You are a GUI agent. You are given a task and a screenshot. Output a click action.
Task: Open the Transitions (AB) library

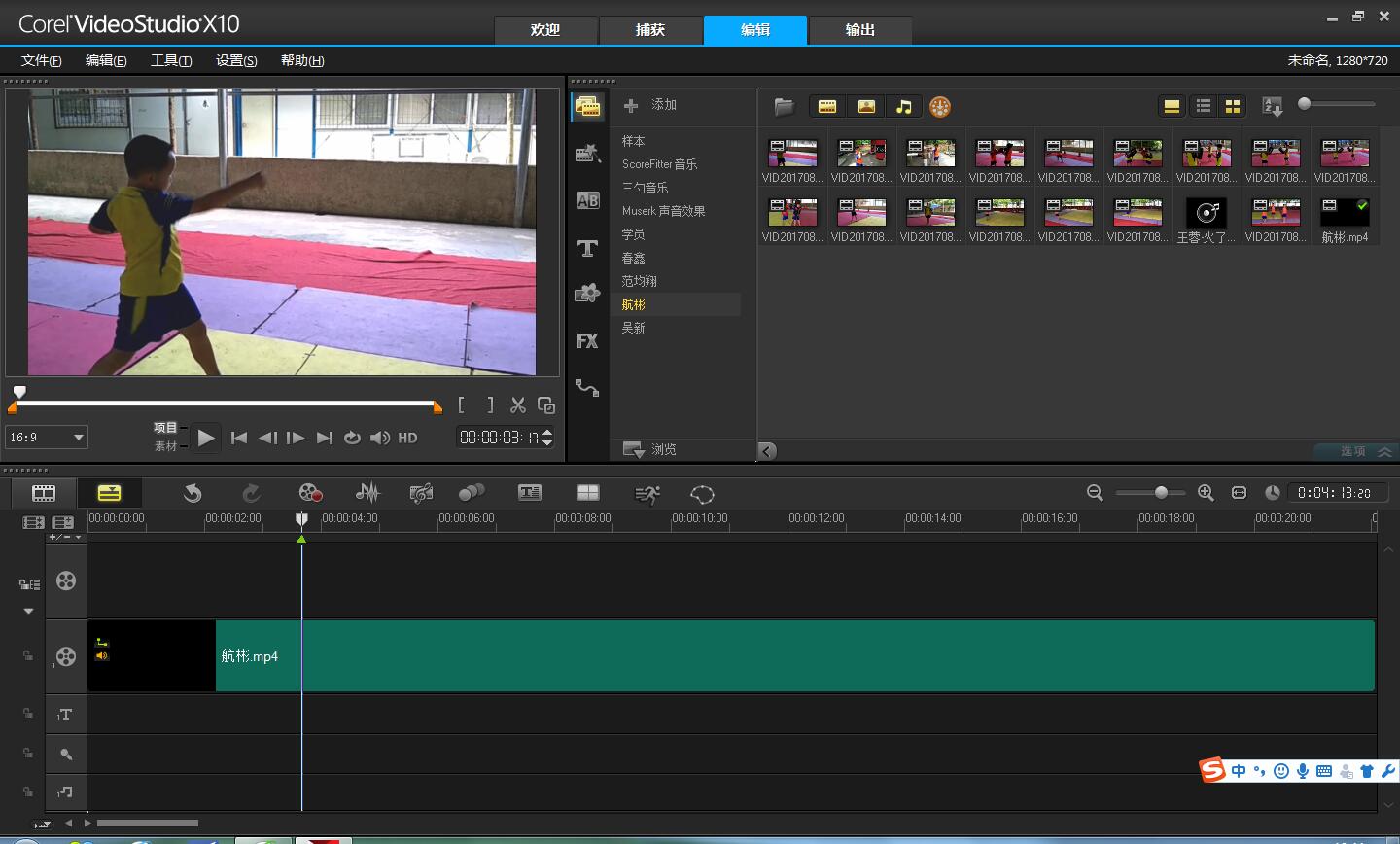[587, 200]
